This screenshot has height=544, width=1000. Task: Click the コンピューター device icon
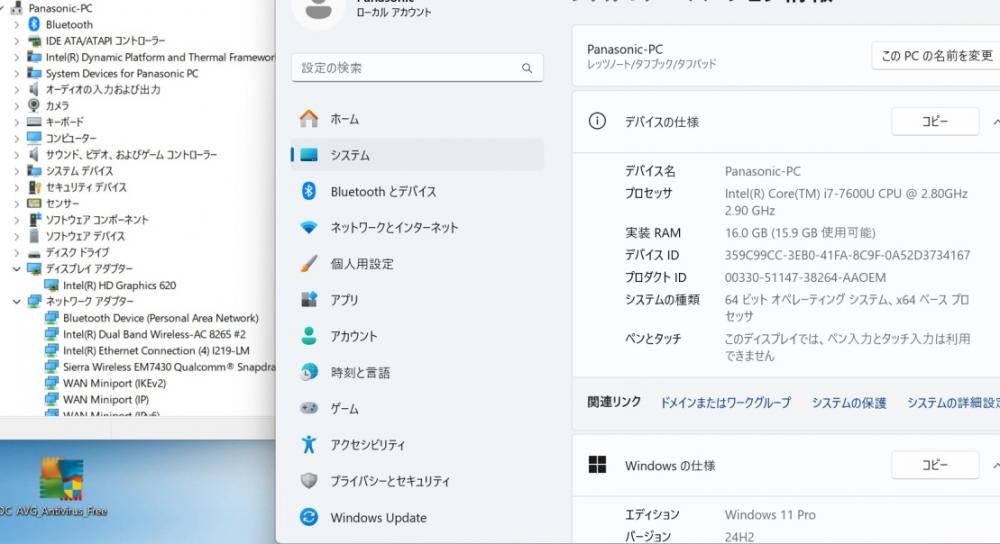[x=34, y=138]
